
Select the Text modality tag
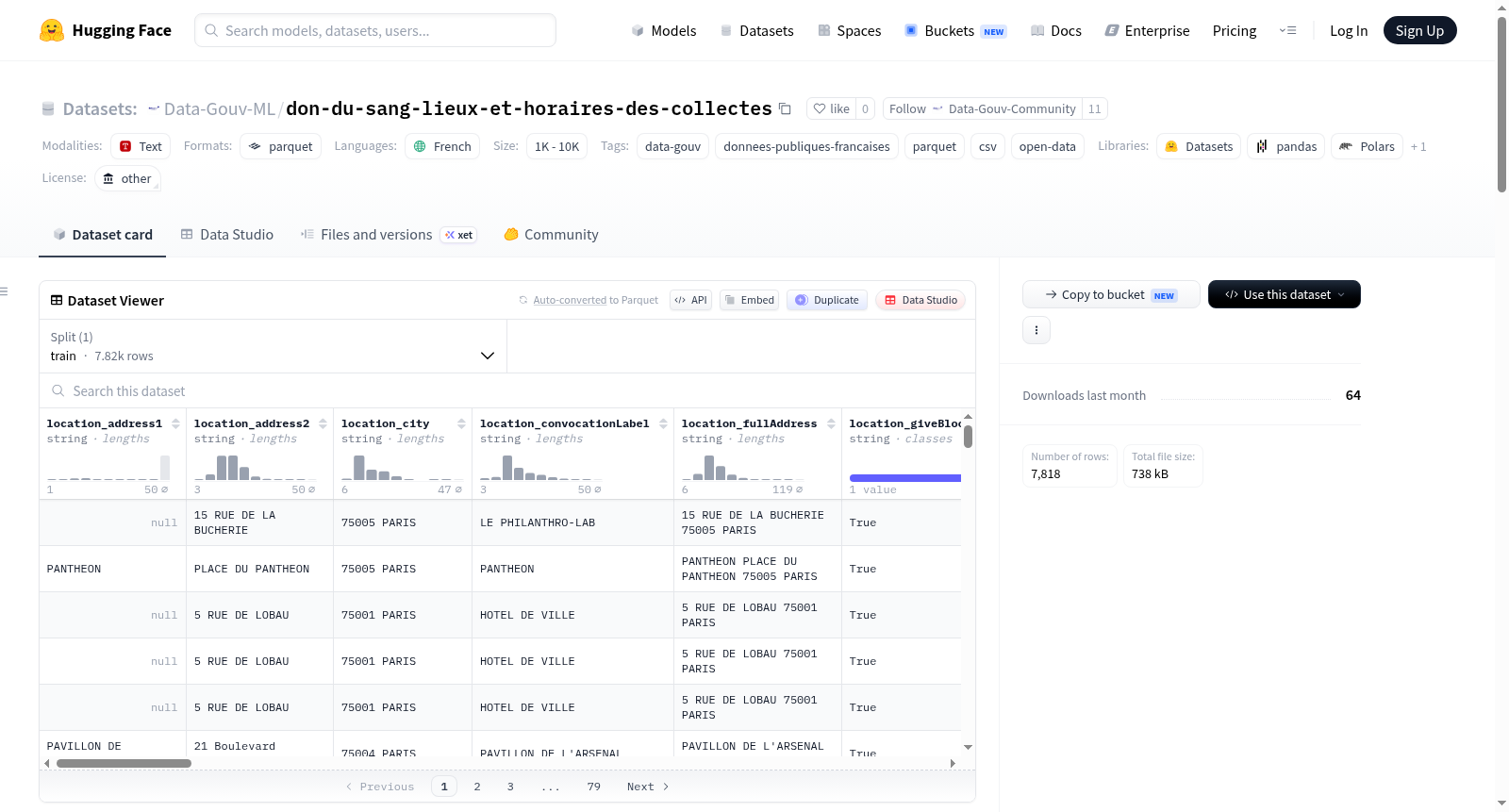(x=141, y=146)
